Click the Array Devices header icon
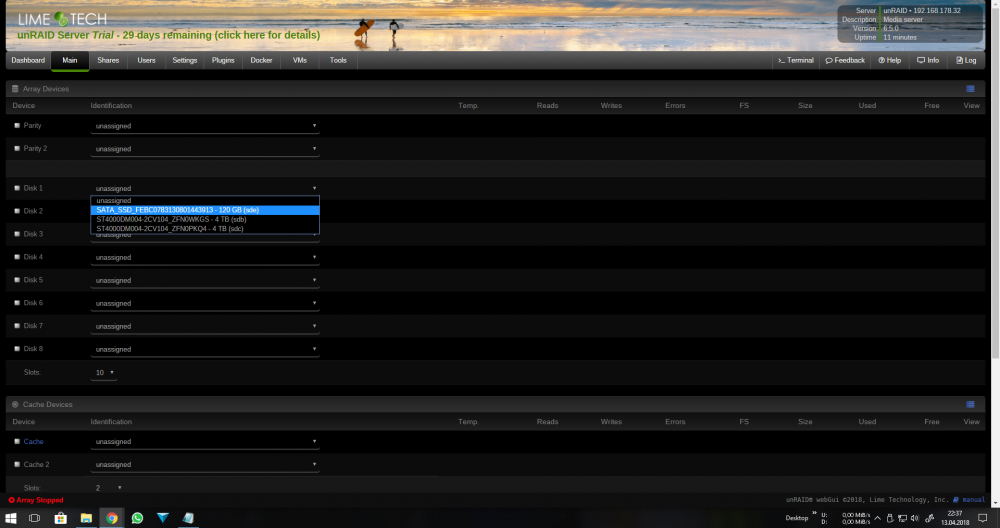Image resolution: width=1000 pixels, height=528 pixels. (x=15, y=89)
